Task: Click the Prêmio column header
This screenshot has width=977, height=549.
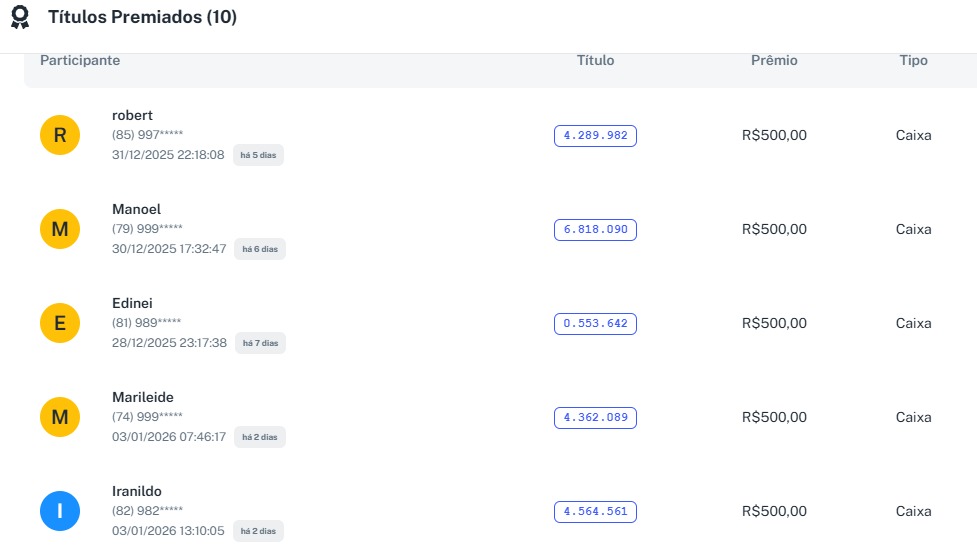Action: click(x=774, y=61)
